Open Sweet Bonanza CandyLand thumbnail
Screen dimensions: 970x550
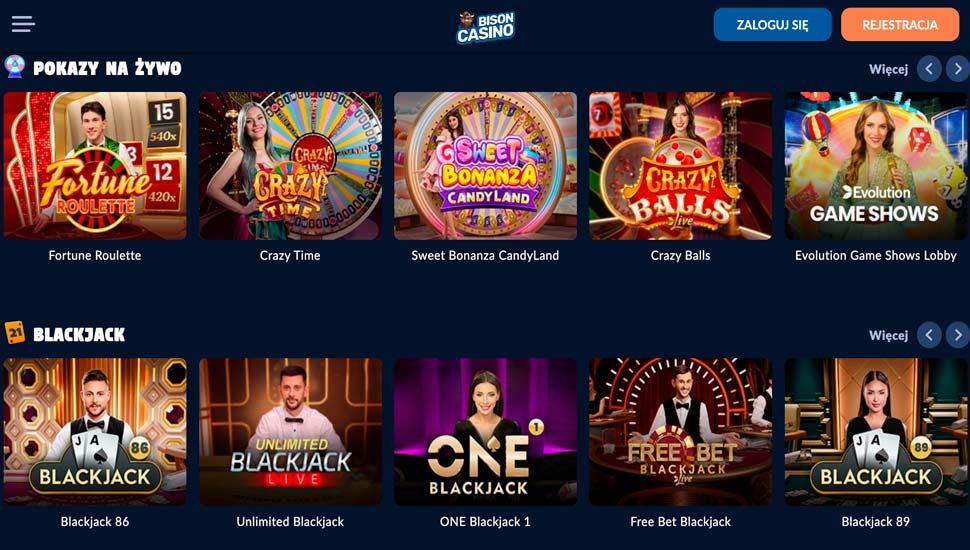click(486, 166)
